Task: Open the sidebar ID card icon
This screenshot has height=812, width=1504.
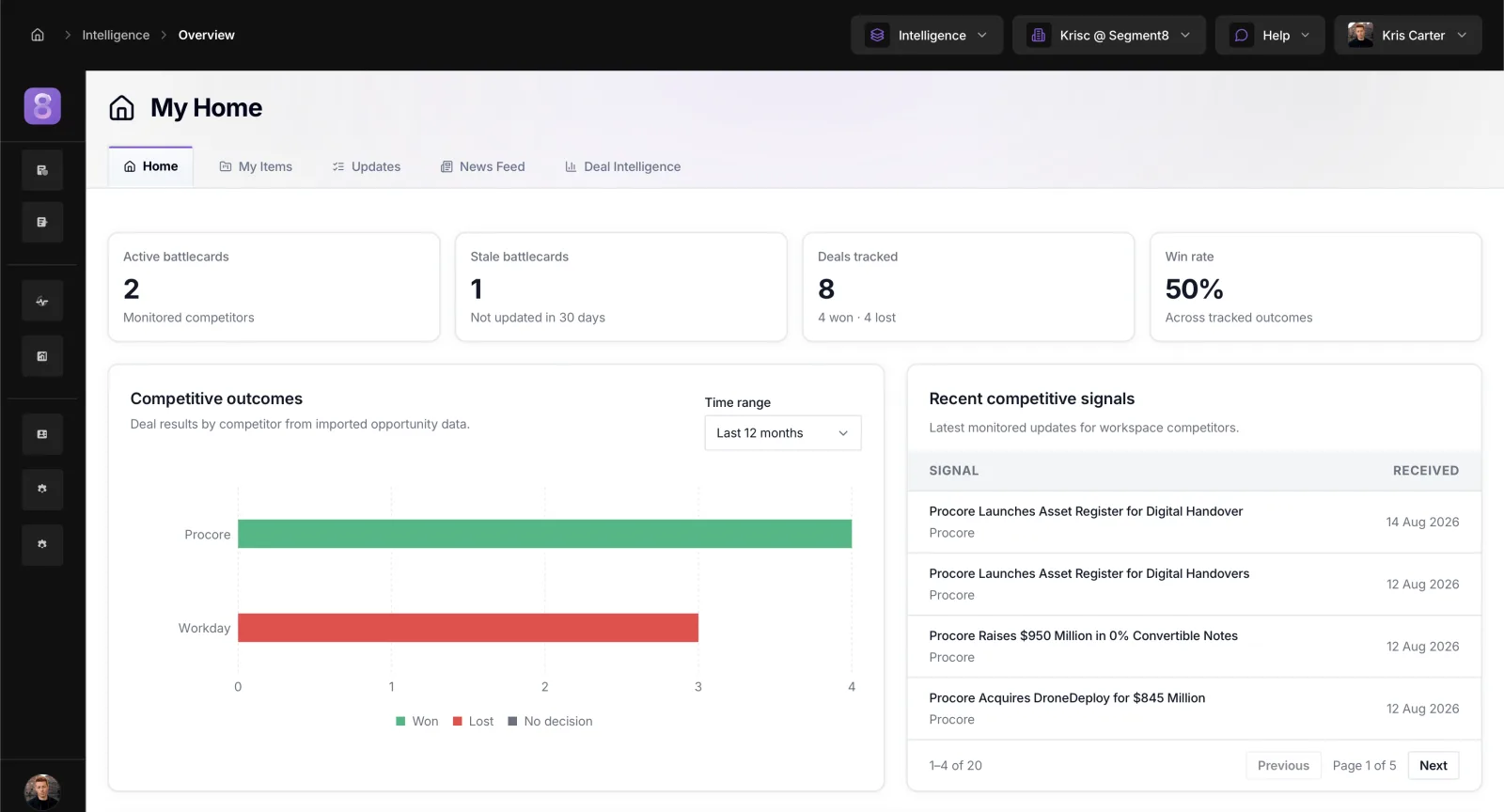Action: click(42, 434)
